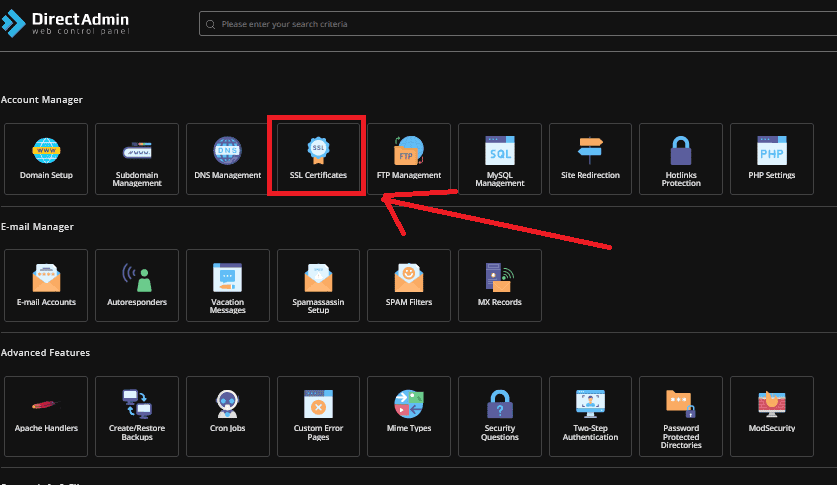The image size is (837, 485).
Task: Open Site Redirection tile
Action: point(590,159)
